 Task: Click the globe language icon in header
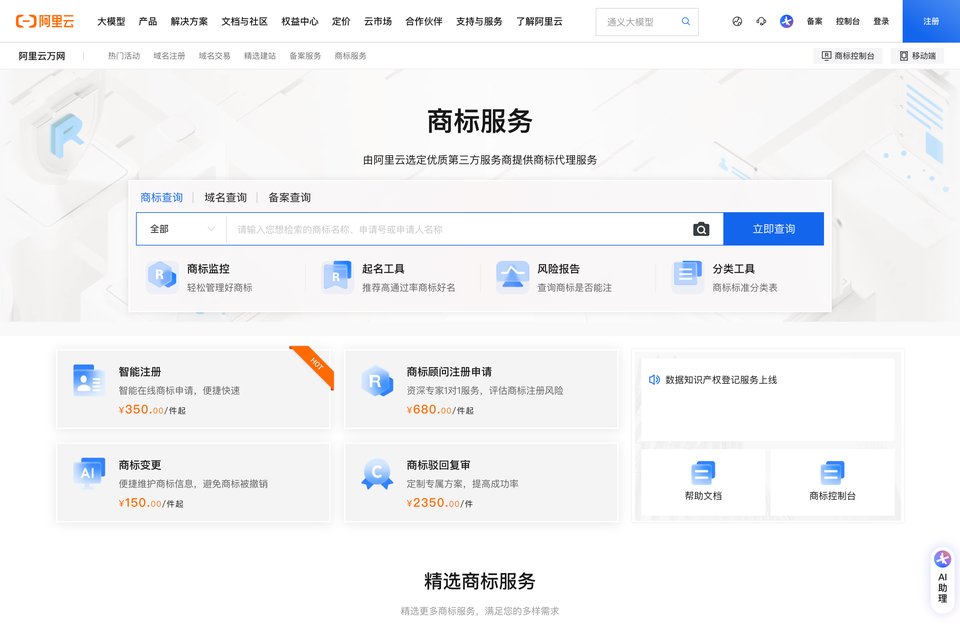(x=737, y=21)
